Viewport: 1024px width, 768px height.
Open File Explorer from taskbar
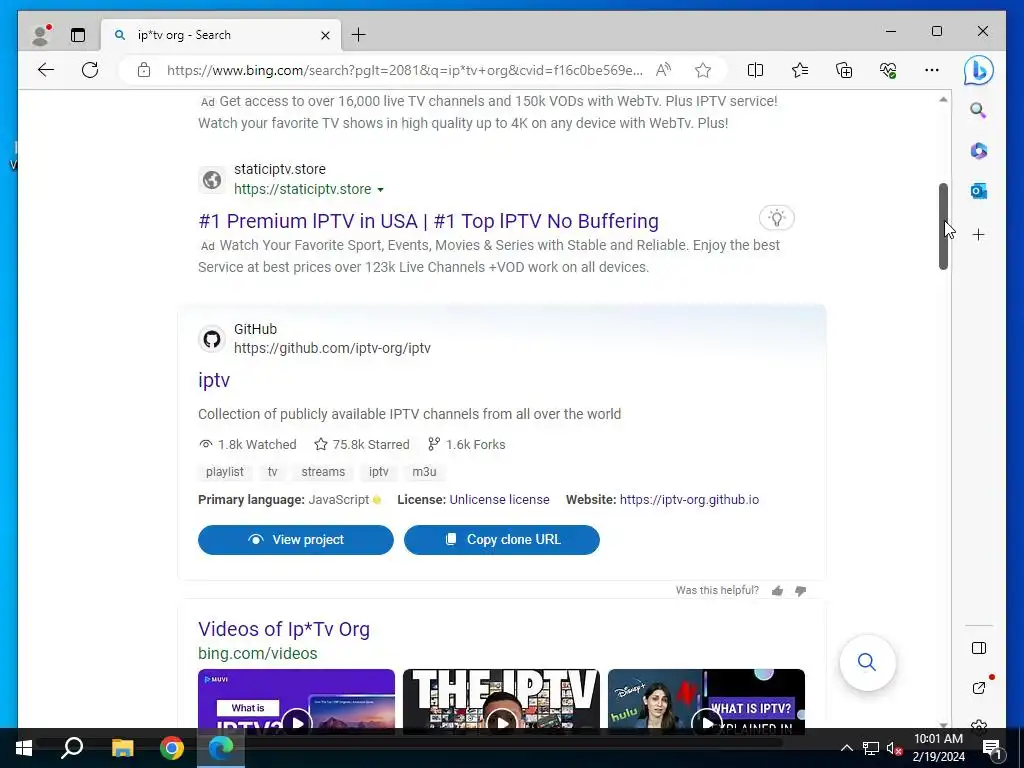(x=122, y=748)
